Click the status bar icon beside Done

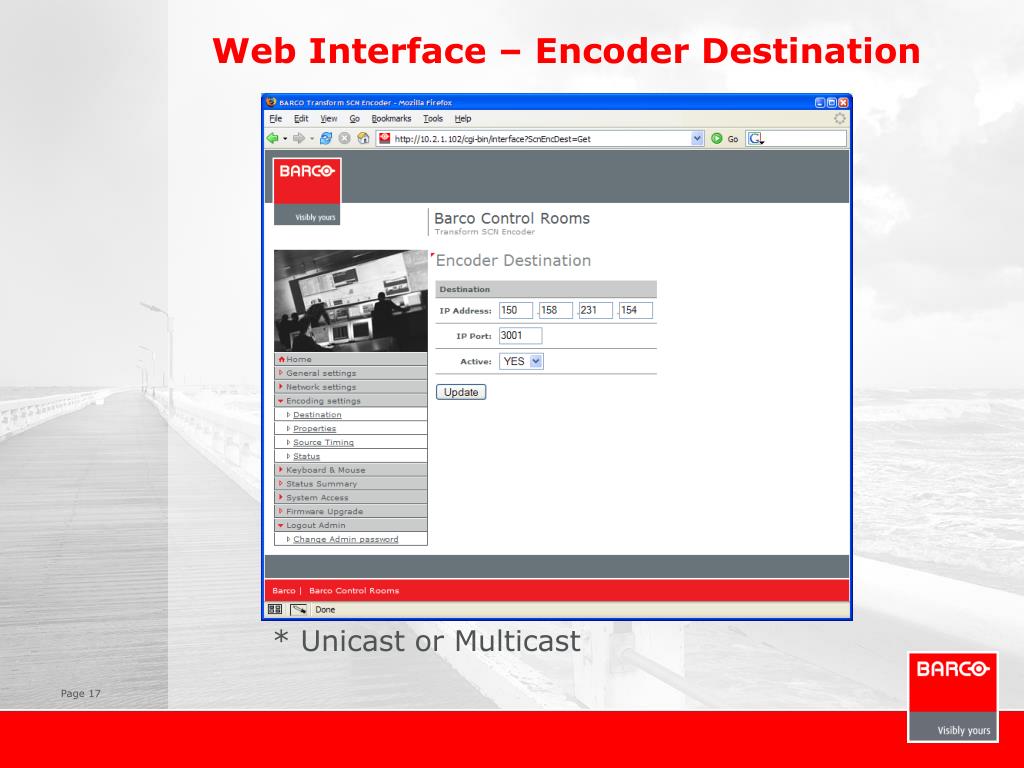pyautogui.click(x=298, y=609)
